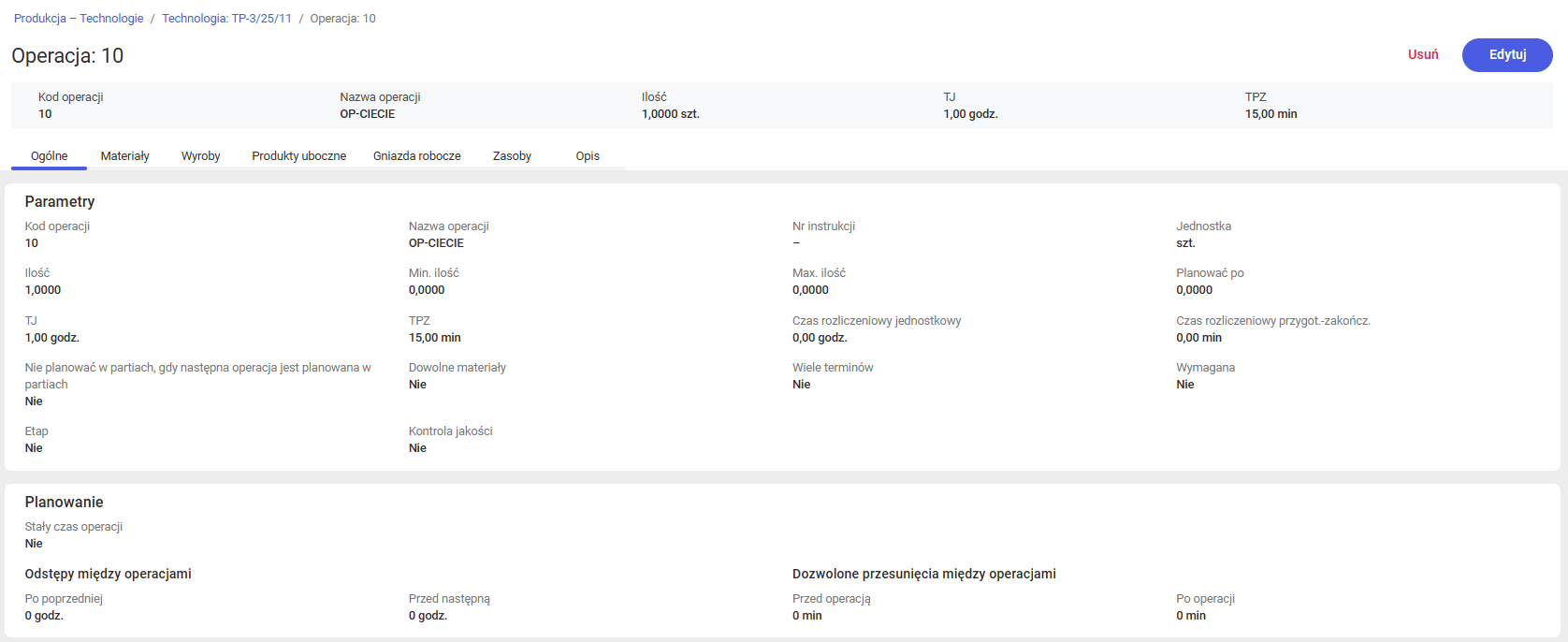Click the Edytuj button

click(x=1506, y=55)
